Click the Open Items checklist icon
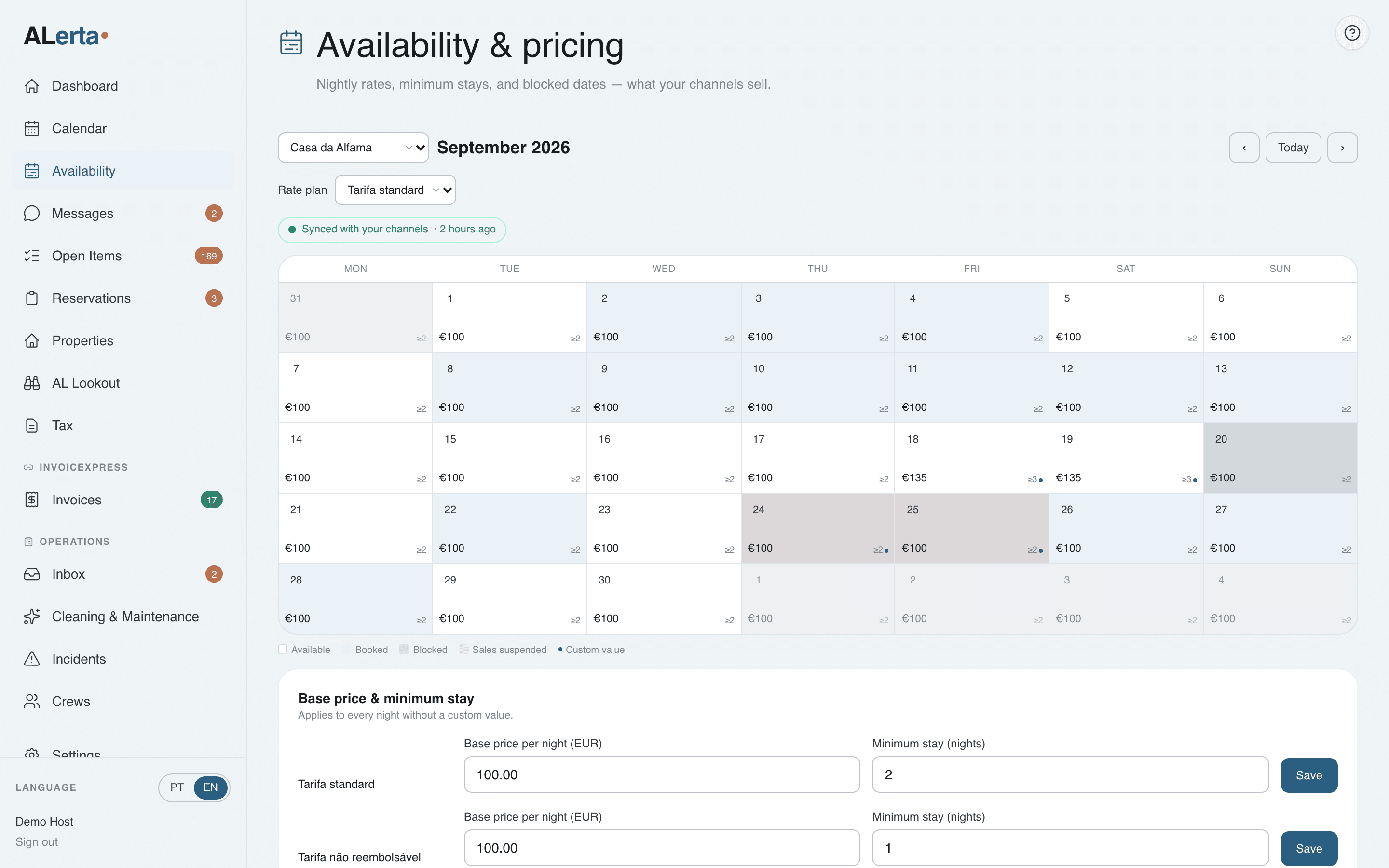 [31, 256]
